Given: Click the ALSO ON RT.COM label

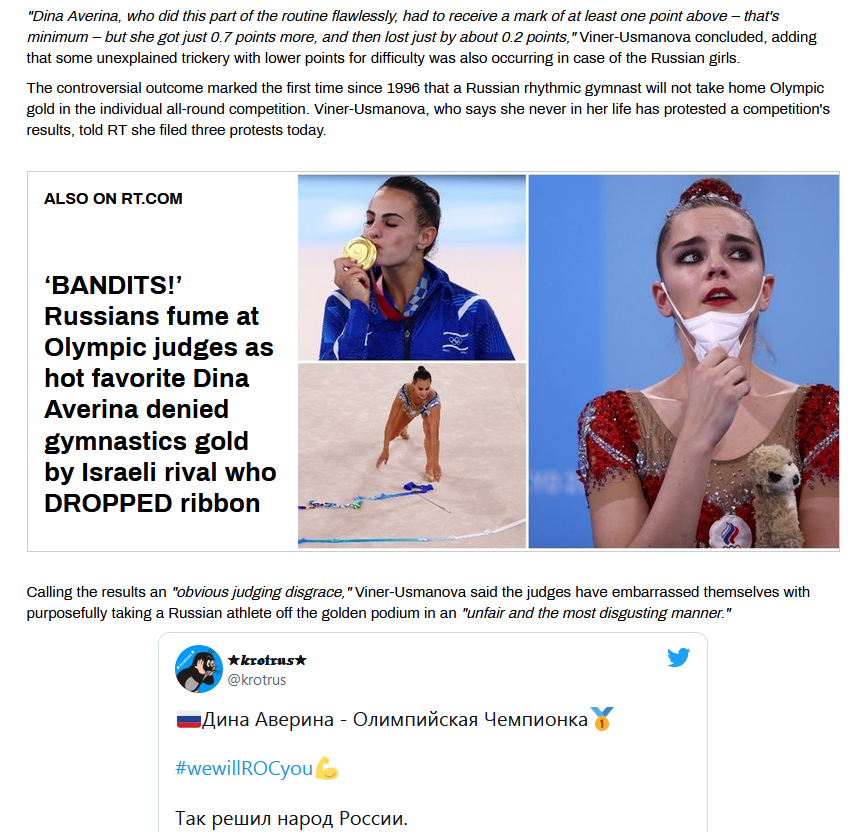Looking at the screenshot, I should point(113,198).
